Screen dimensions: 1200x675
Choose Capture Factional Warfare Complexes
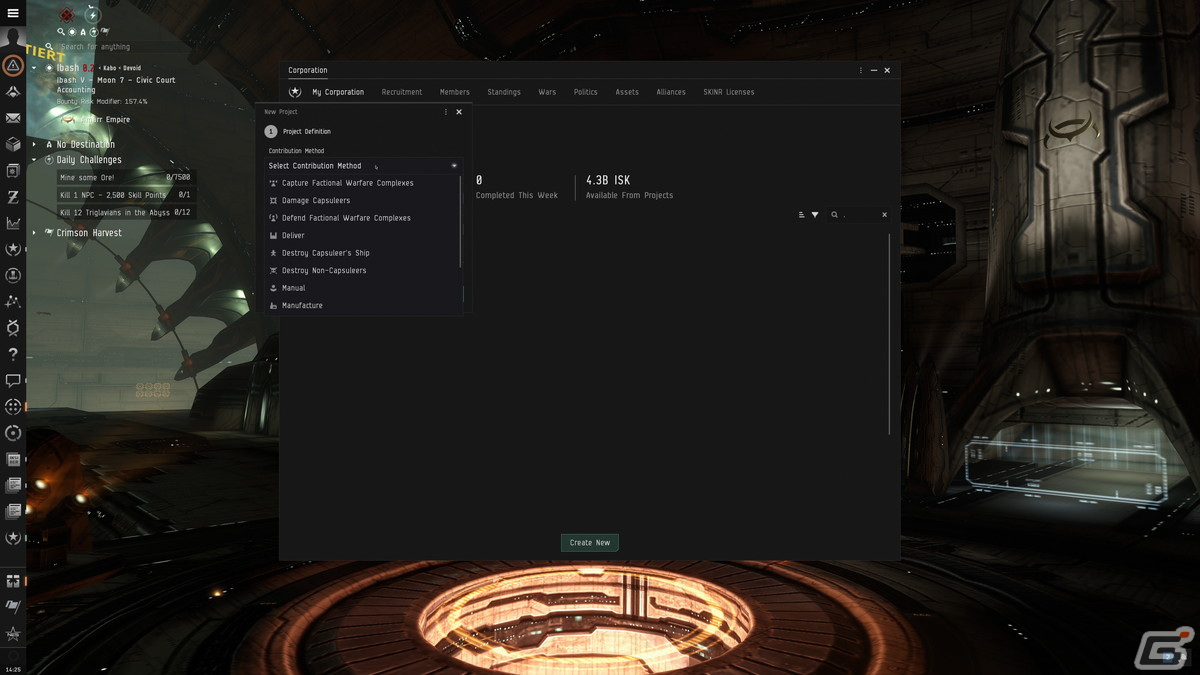point(362,183)
